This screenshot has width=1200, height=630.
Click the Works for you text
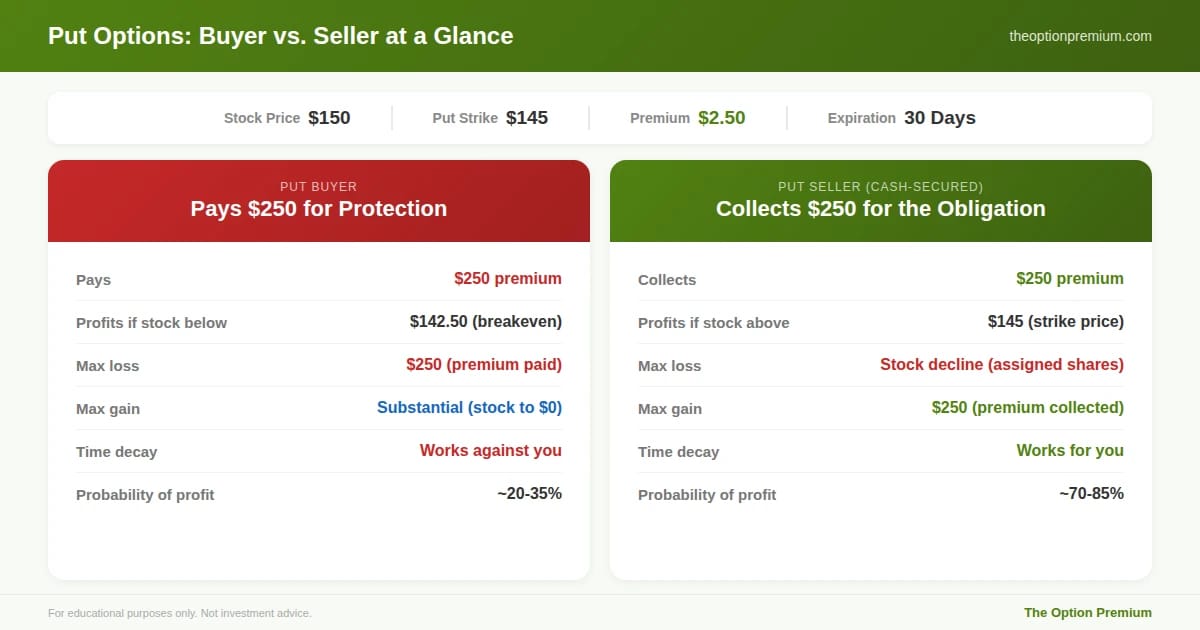click(x=1069, y=451)
